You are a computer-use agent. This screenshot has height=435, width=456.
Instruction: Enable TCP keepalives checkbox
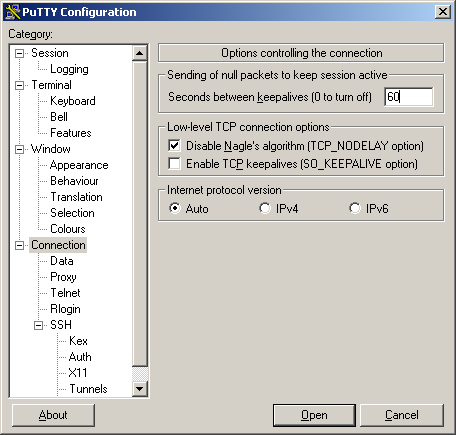174,164
